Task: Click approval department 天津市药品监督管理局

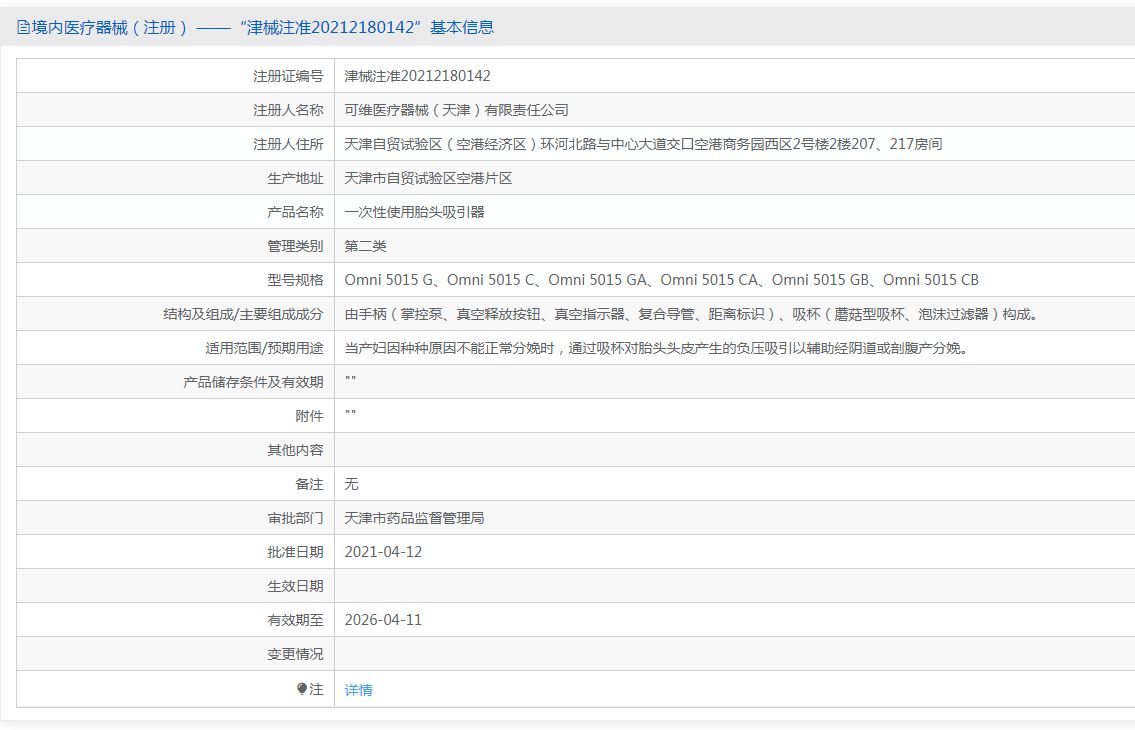Action: click(414, 518)
